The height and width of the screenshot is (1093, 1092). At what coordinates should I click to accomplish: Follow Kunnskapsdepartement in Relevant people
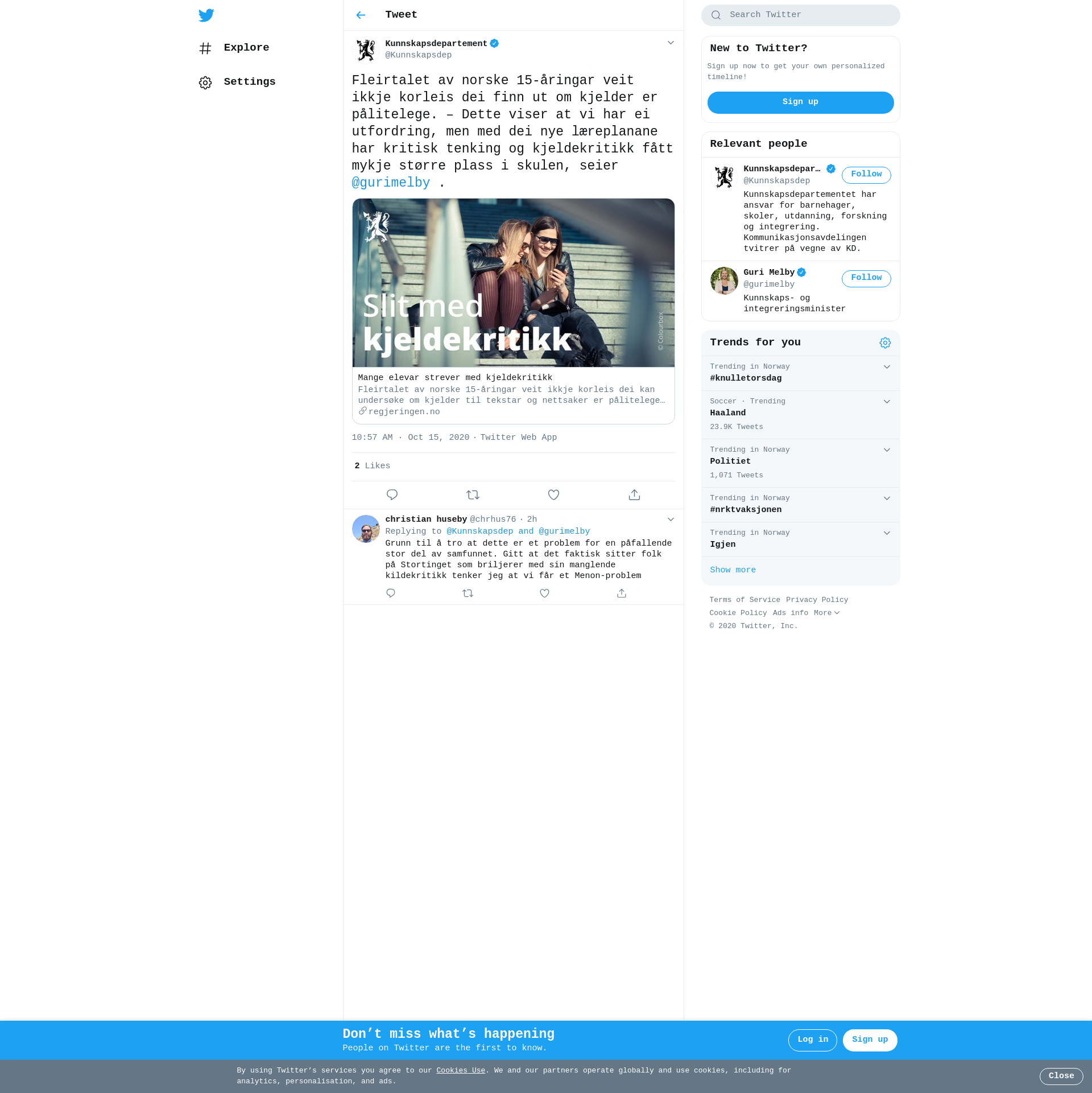click(x=866, y=175)
